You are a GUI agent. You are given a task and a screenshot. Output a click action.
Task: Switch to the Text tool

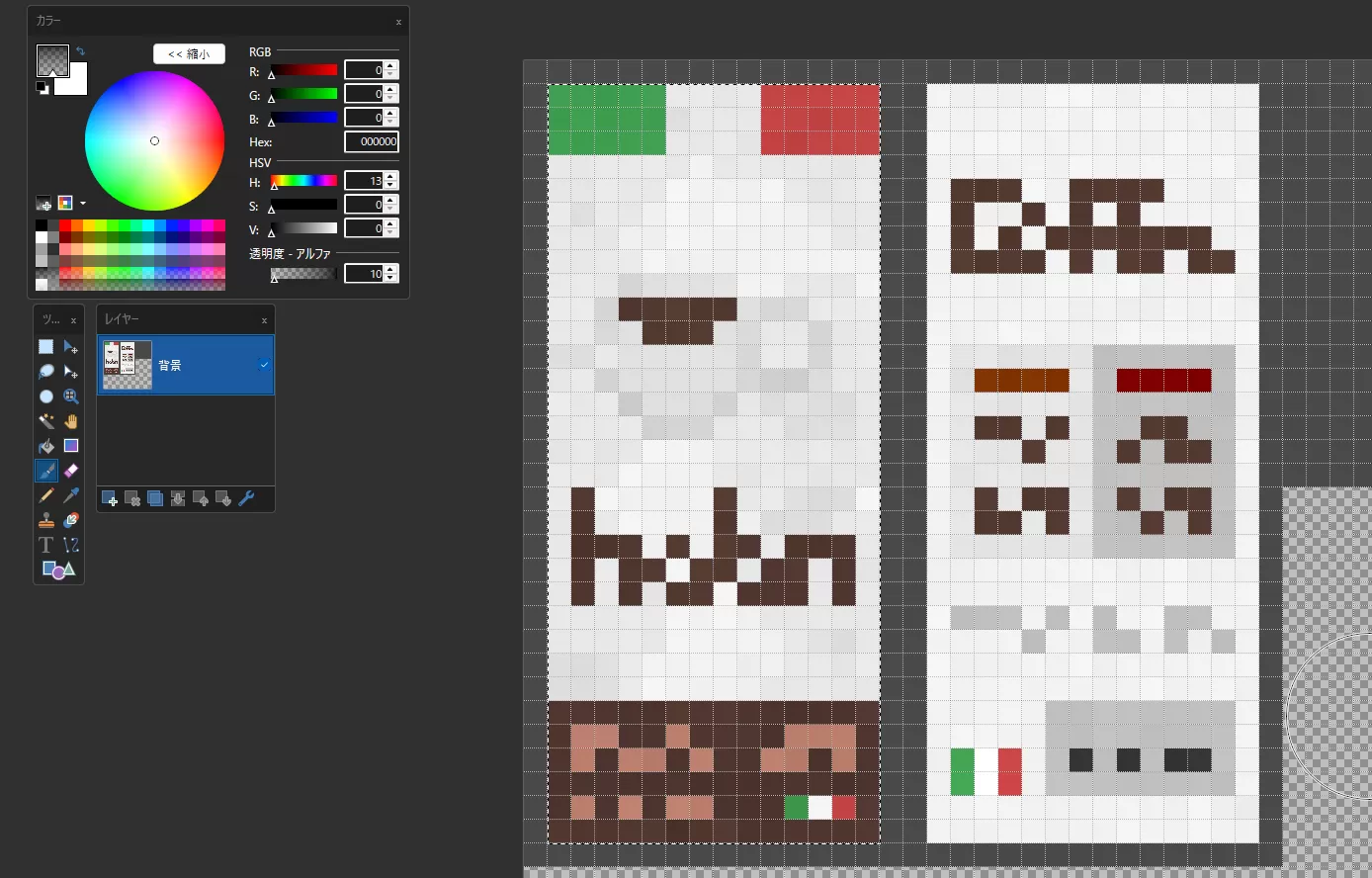point(45,545)
